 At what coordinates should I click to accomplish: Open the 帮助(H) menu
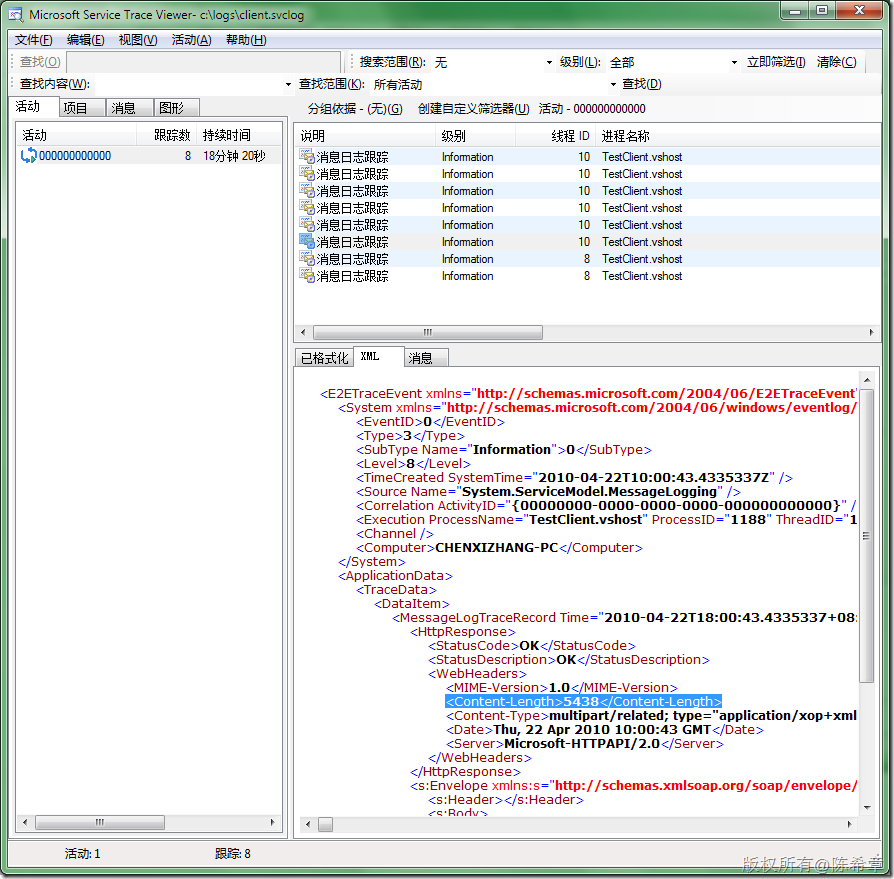pos(246,40)
